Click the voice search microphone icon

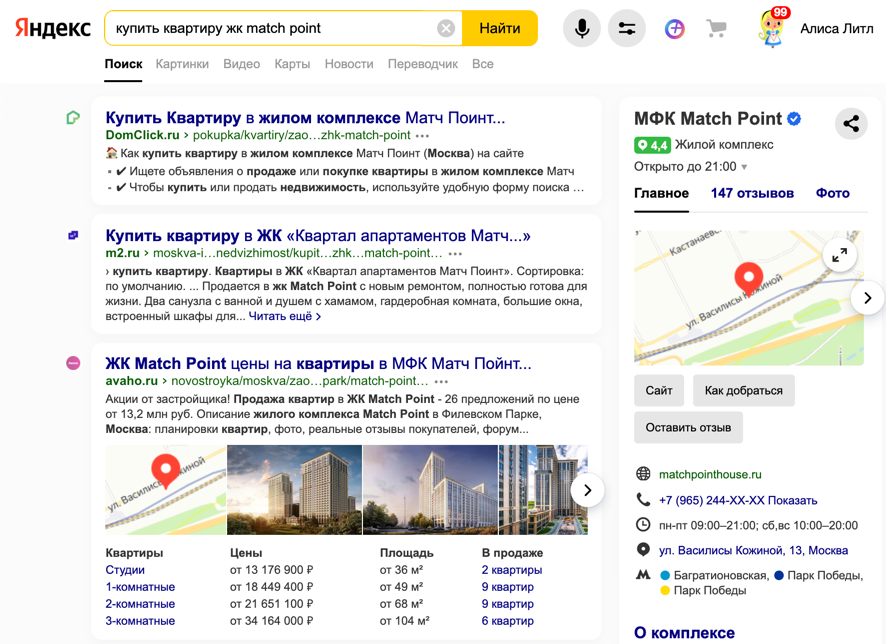point(581,29)
